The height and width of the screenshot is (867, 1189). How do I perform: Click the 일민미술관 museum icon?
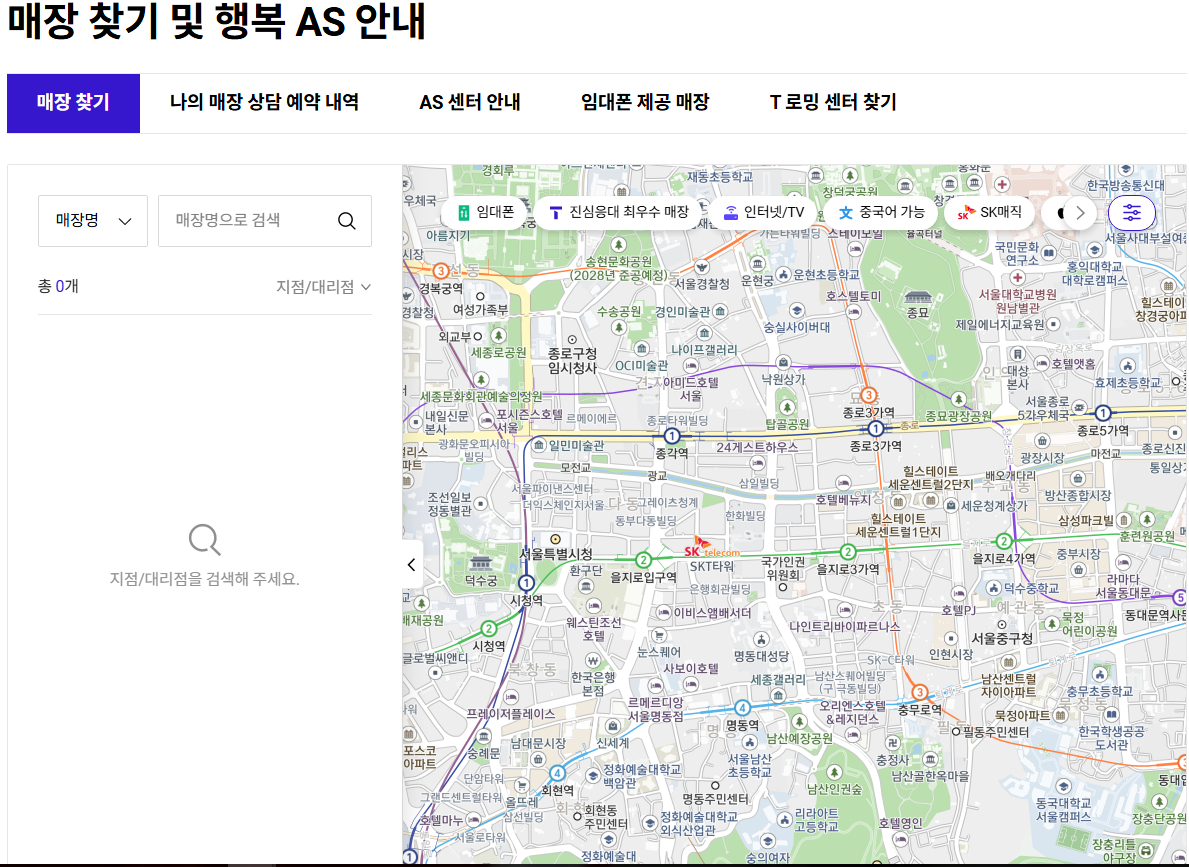point(539,444)
